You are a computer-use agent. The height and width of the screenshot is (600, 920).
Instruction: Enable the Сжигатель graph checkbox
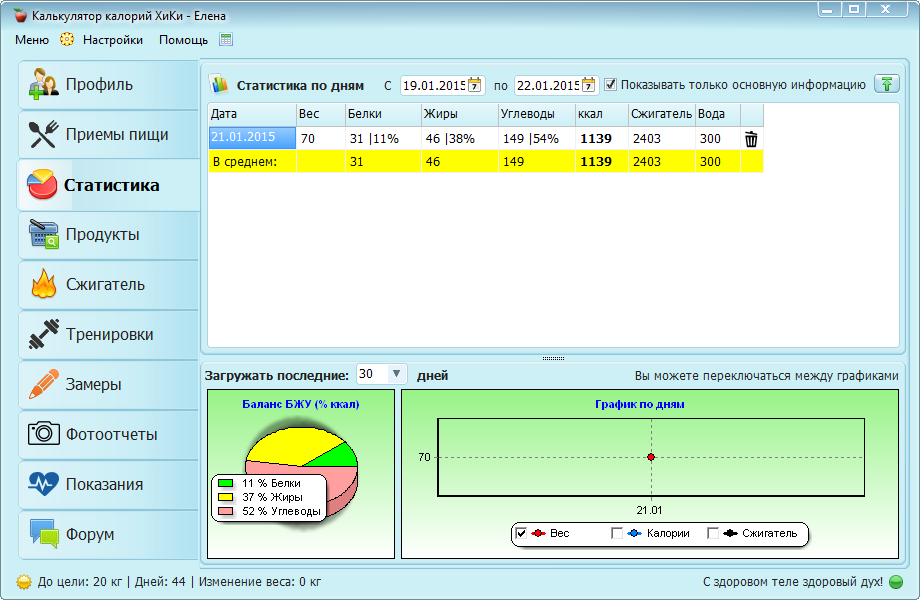[x=713, y=534]
